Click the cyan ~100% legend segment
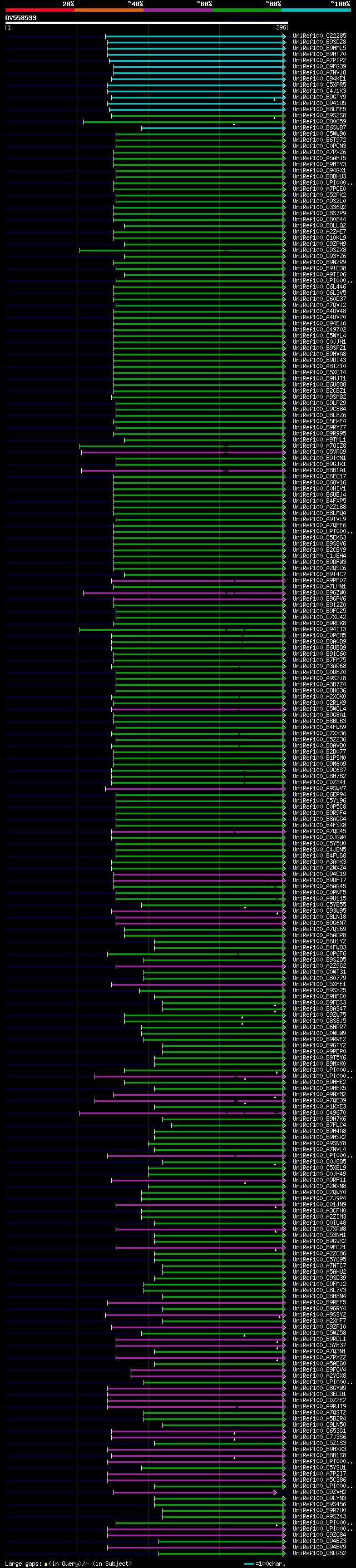 [317, 11]
